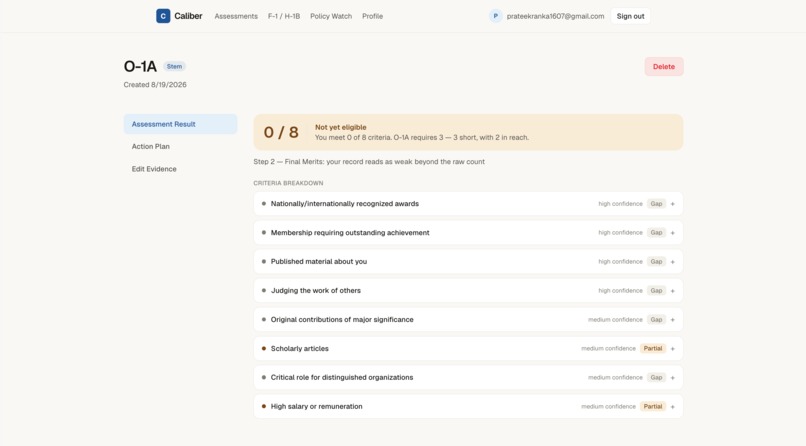This screenshot has width=806, height=446.
Task: Click the O-1A page title
Action: 140,66
